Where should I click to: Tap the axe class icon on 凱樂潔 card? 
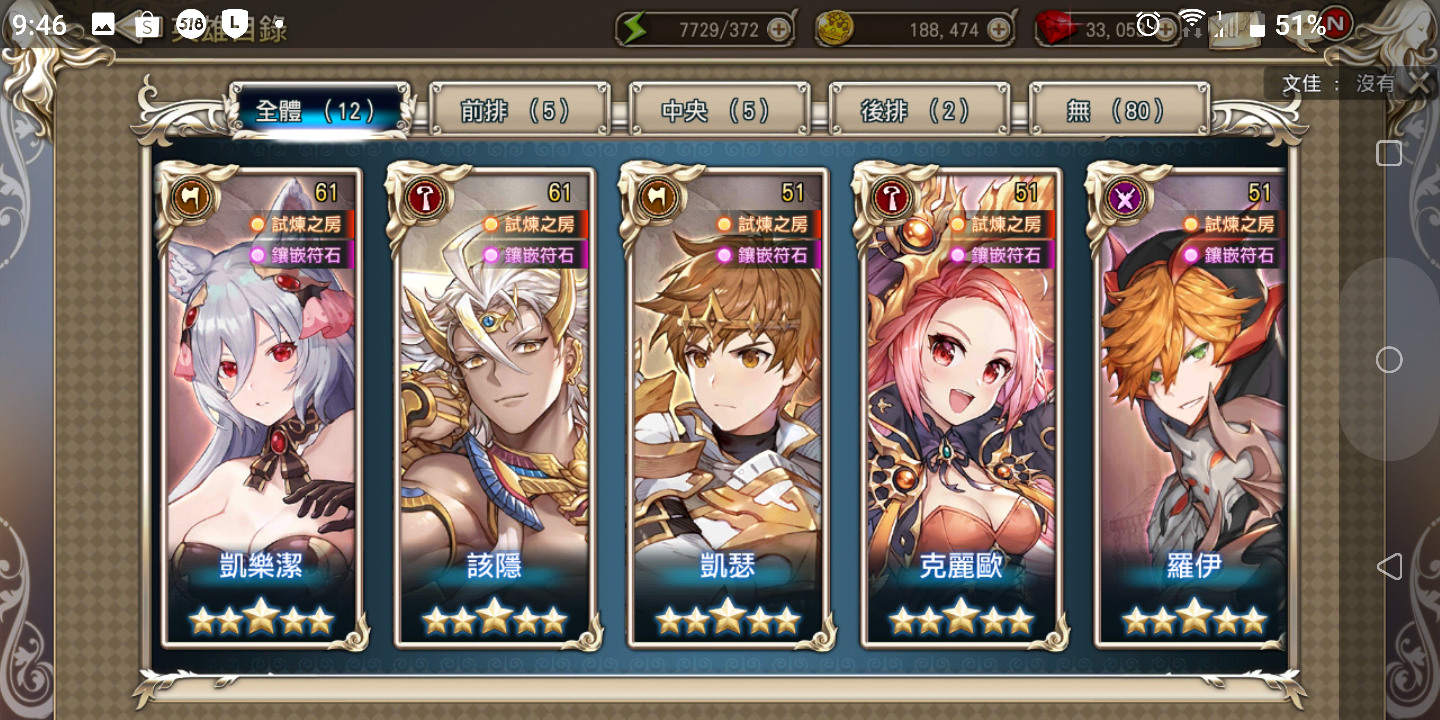[x=192, y=198]
